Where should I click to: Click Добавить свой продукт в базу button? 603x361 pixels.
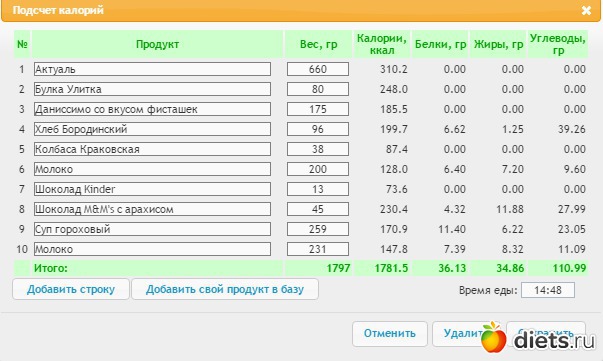click(x=225, y=289)
